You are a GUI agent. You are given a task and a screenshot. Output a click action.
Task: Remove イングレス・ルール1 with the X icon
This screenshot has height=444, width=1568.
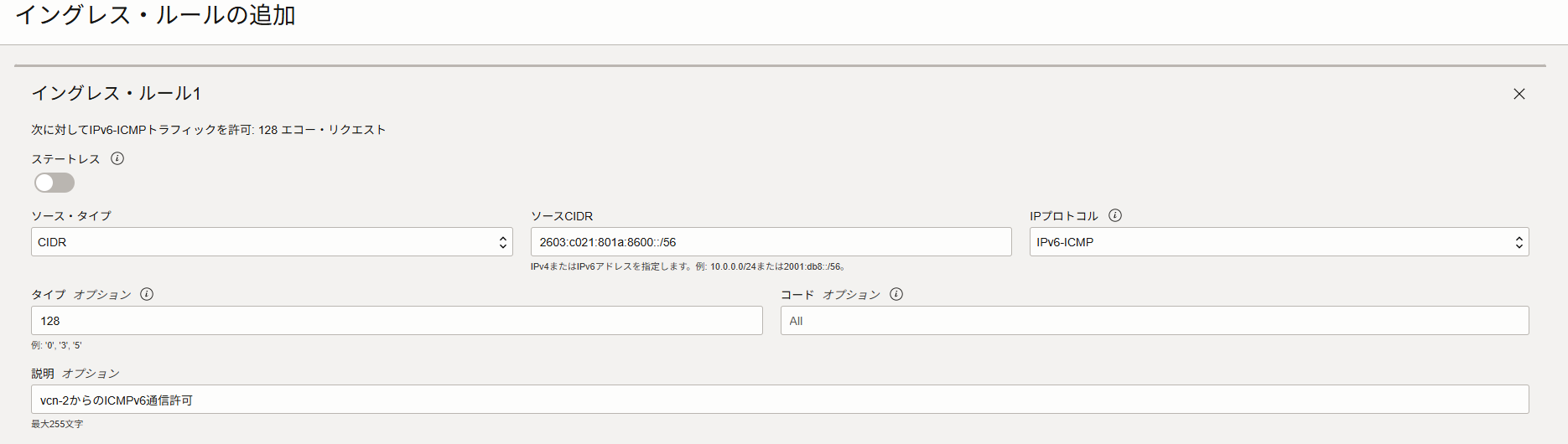[x=1519, y=94]
